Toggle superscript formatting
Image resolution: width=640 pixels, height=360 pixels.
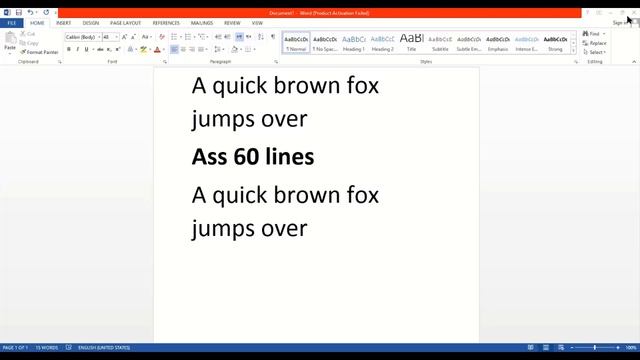tap(118, 49)
